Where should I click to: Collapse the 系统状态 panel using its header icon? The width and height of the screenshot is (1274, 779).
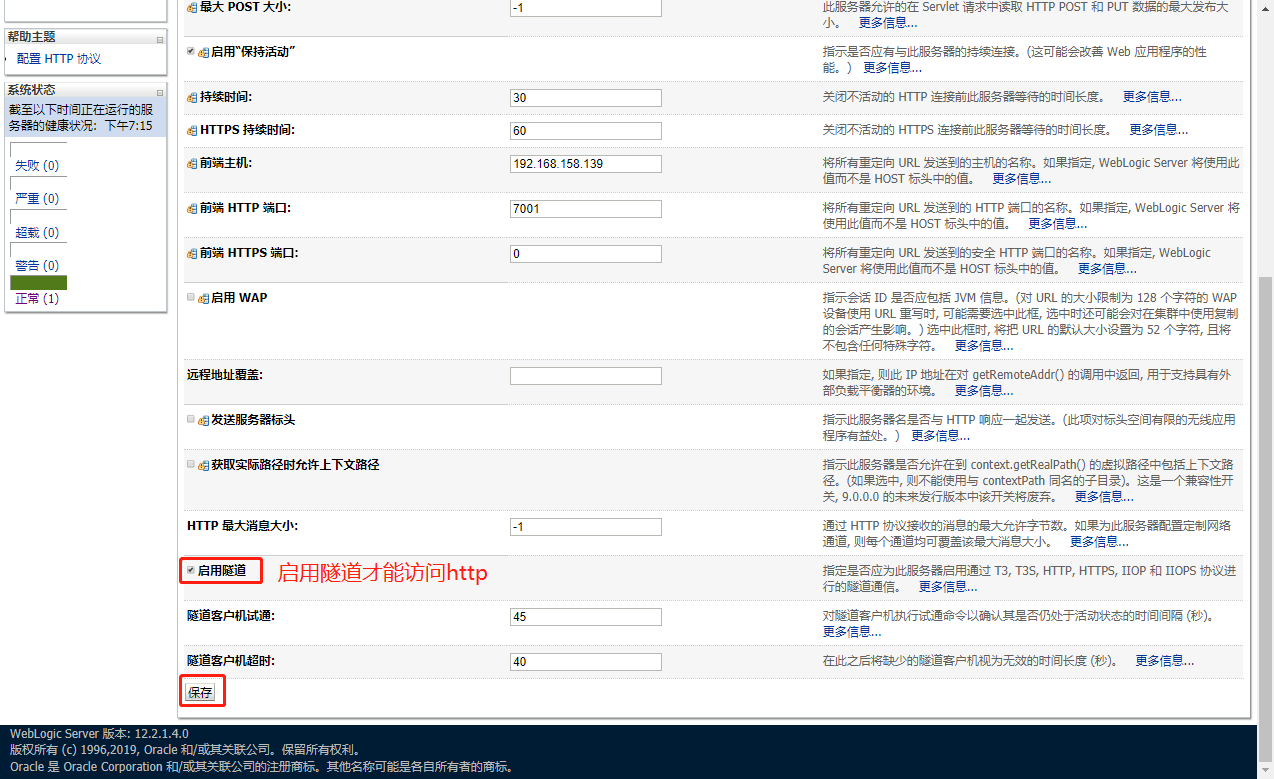(160, 91)
